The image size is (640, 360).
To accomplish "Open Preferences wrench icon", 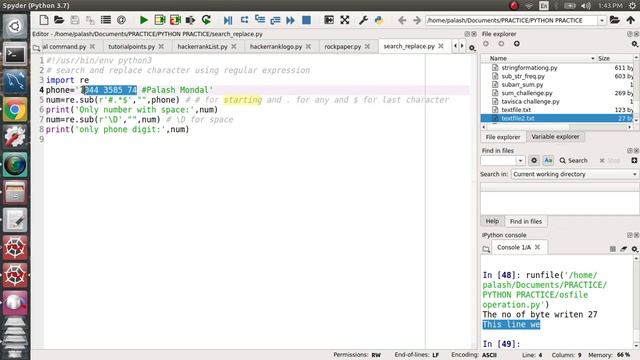I will tap(363, 20).
